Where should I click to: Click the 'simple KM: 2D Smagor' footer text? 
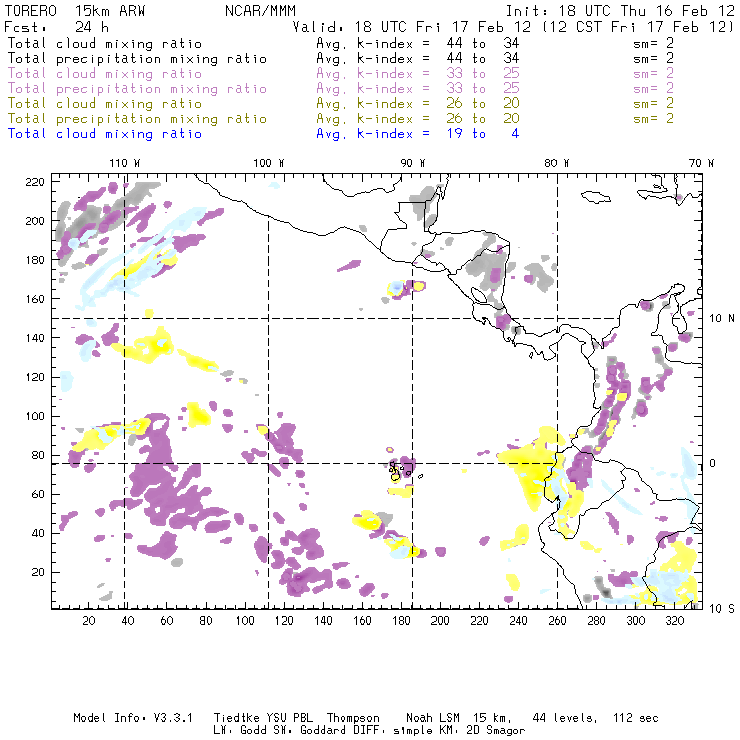459,731
